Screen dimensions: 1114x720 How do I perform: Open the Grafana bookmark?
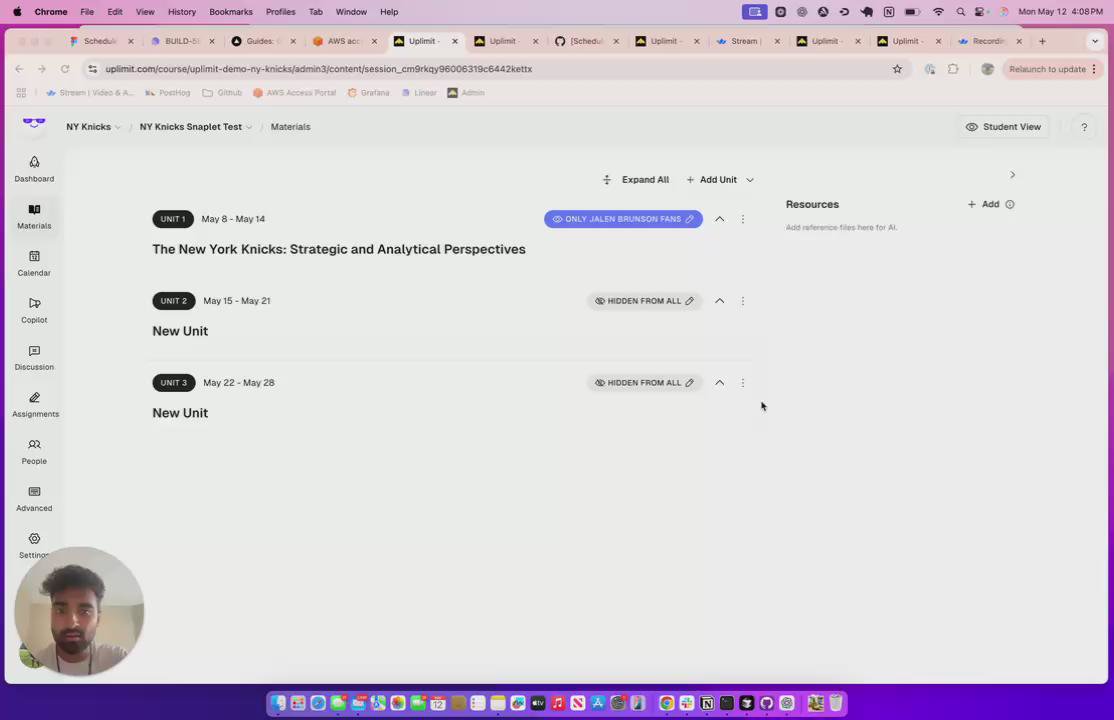[368, 93]
